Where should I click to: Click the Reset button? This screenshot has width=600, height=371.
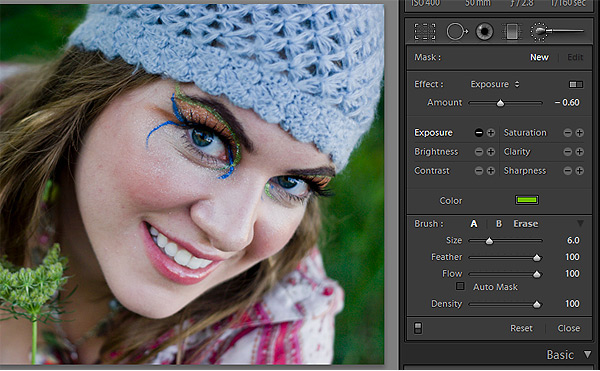click(x=521, y=328)
